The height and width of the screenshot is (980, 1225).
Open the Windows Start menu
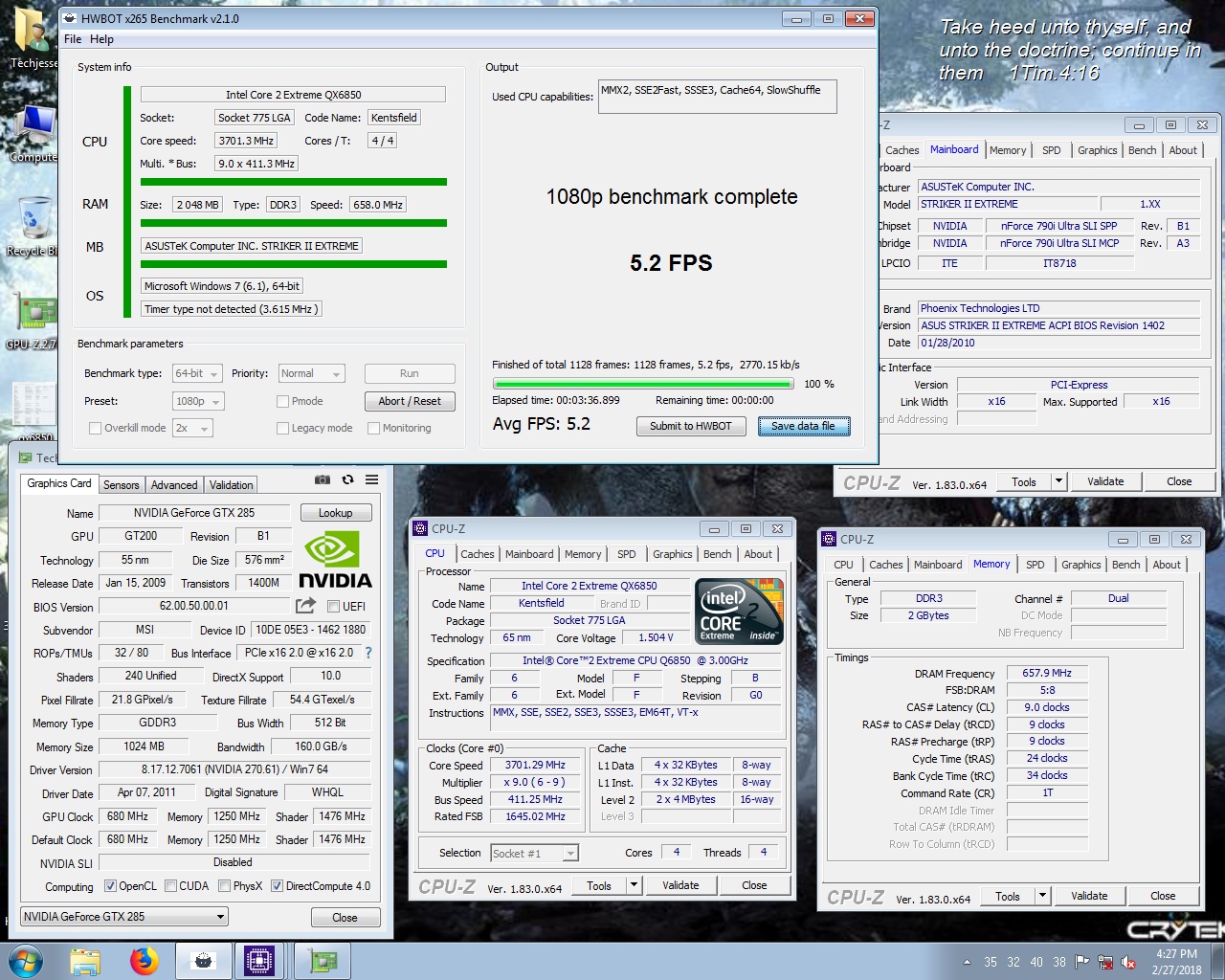coord(25,961)
